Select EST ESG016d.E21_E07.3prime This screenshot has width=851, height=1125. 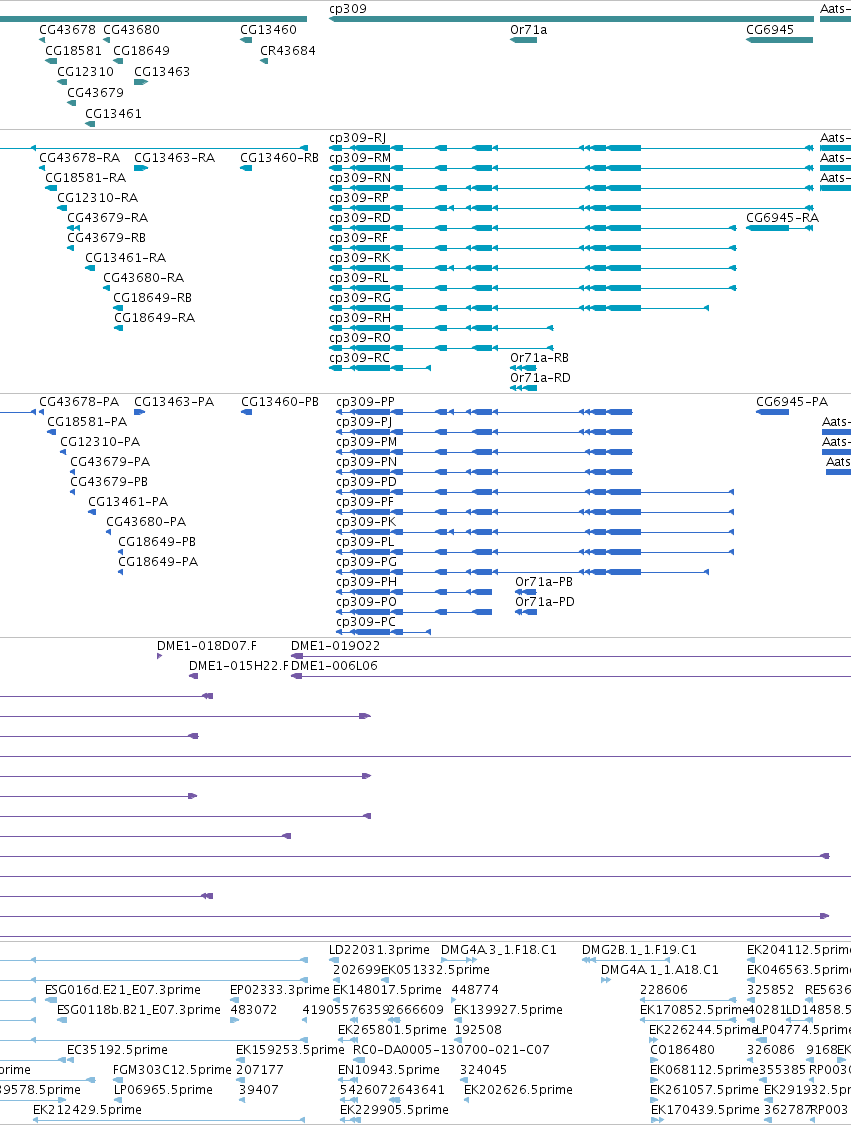point(123,989)
